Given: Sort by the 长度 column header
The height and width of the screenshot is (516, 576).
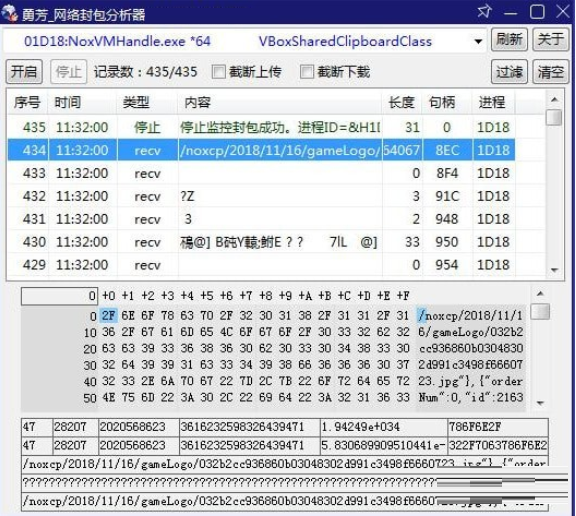Looking at the screenshot, I should point(402,102).
